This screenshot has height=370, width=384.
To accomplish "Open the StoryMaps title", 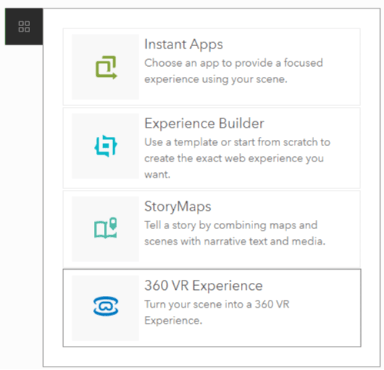I will click(x=178, y=206).
